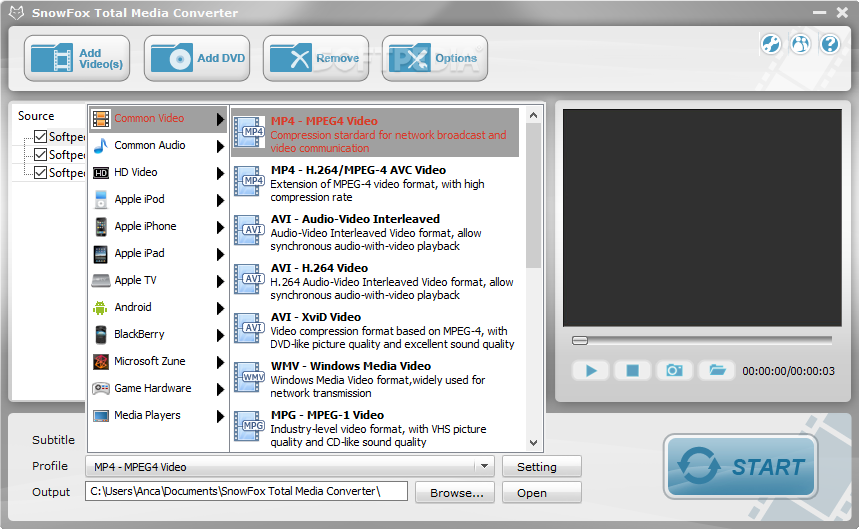Click the Open output folder button
The image size is (859, 529).
541,492
